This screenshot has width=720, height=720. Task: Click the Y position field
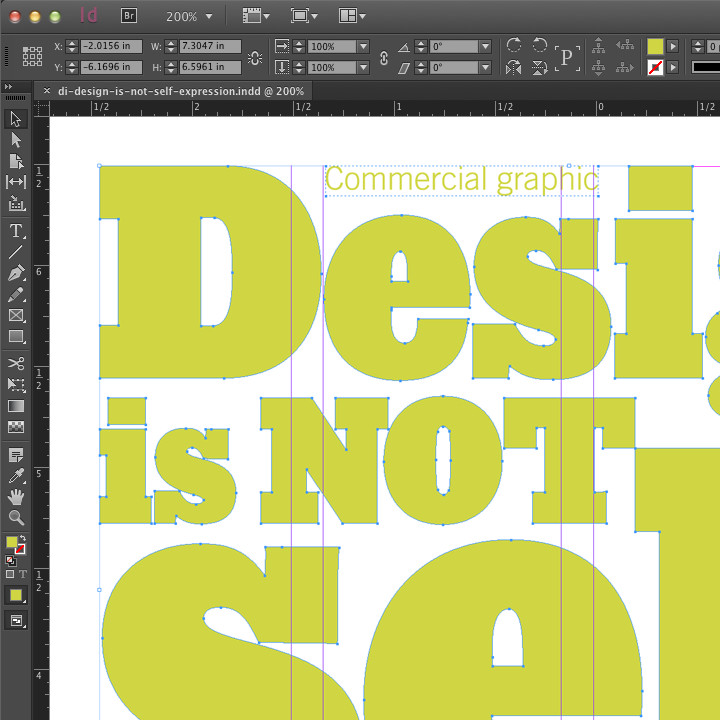pos(112,67)
